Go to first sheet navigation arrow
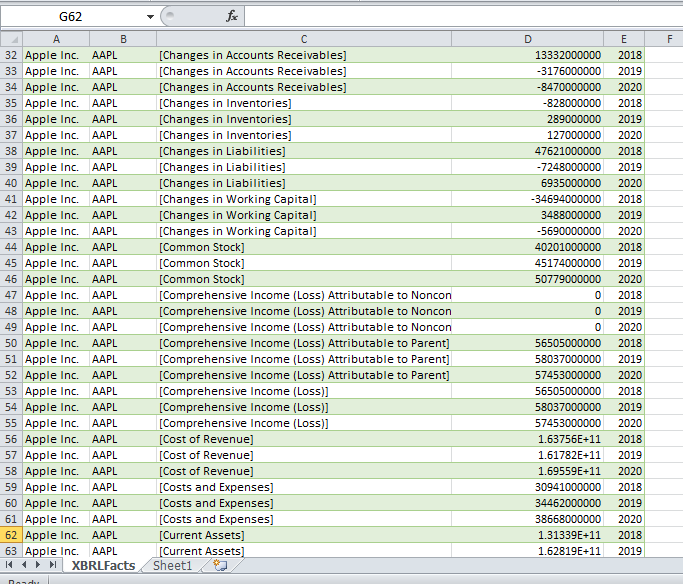The height and width of the screenshot is (584, 683). (9, 565)
